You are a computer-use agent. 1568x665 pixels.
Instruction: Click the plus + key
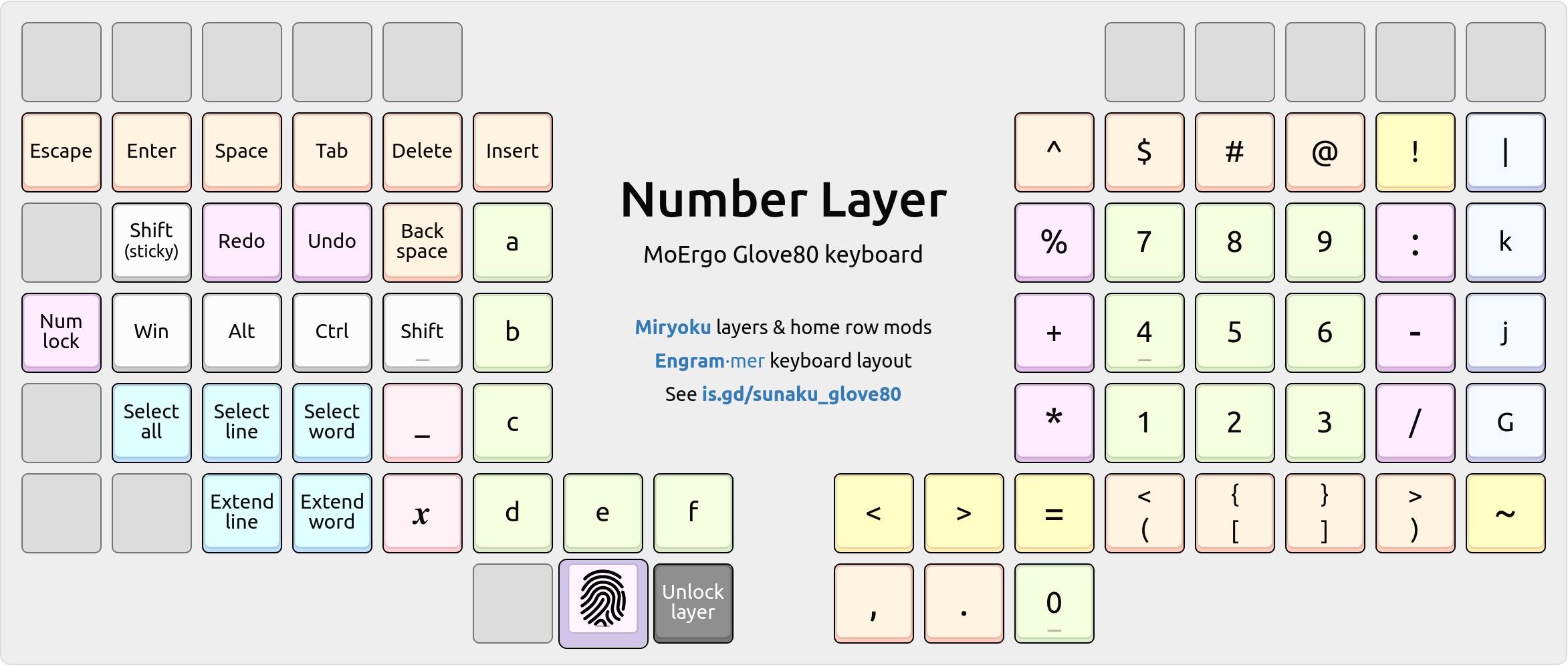(x=1054, y=333)
